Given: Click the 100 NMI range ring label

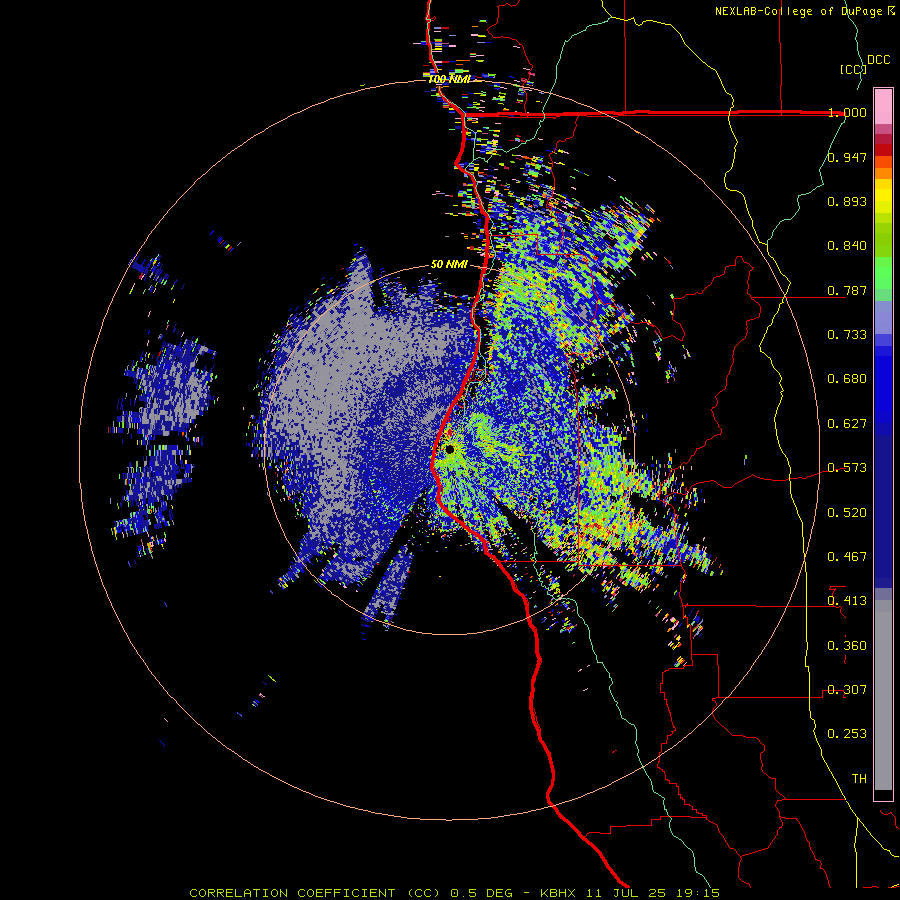Looking at the screenshot, I should [449, 79].
